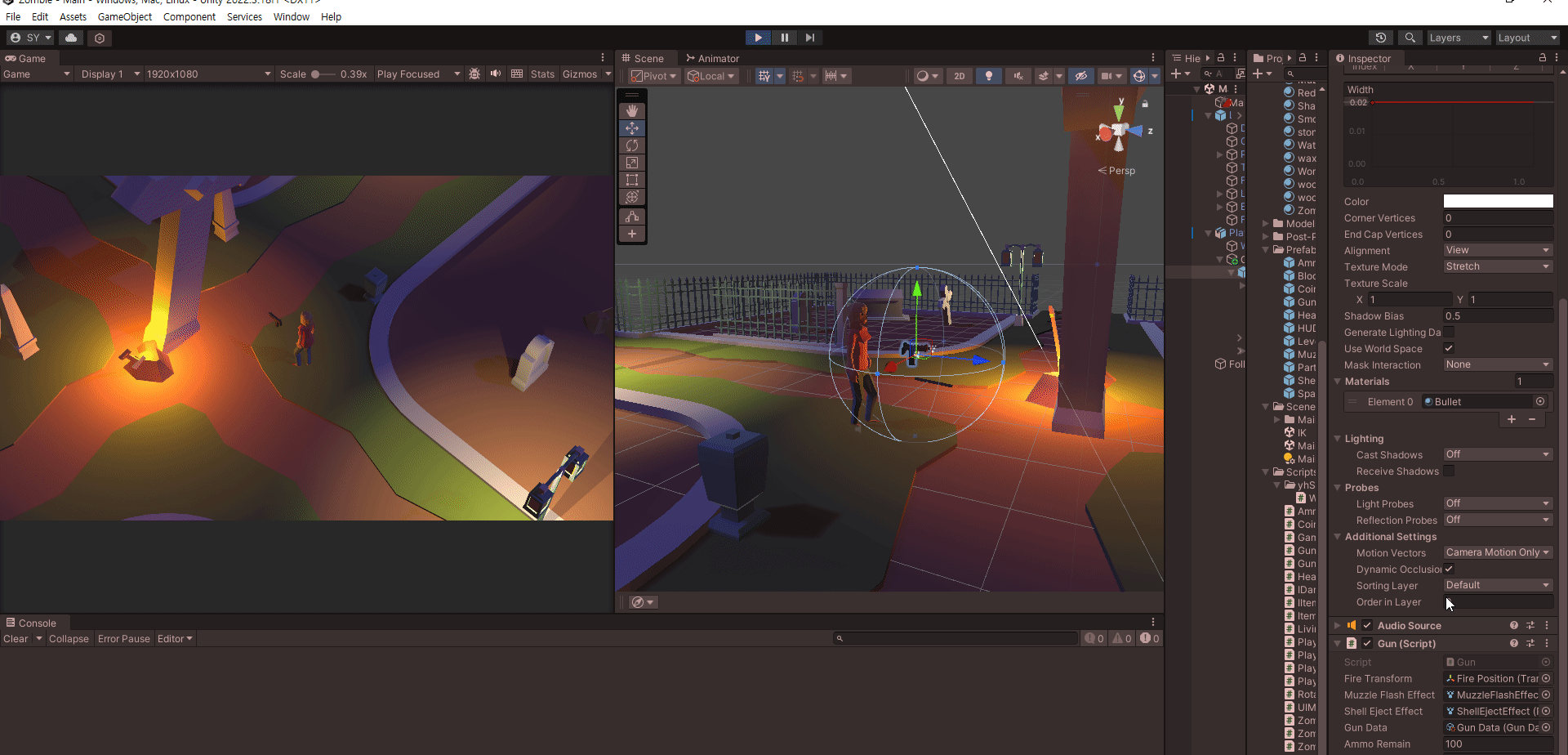Disable the Audio Source component checkbox
1568x755 pixels.
click(x=1367, y=626)
